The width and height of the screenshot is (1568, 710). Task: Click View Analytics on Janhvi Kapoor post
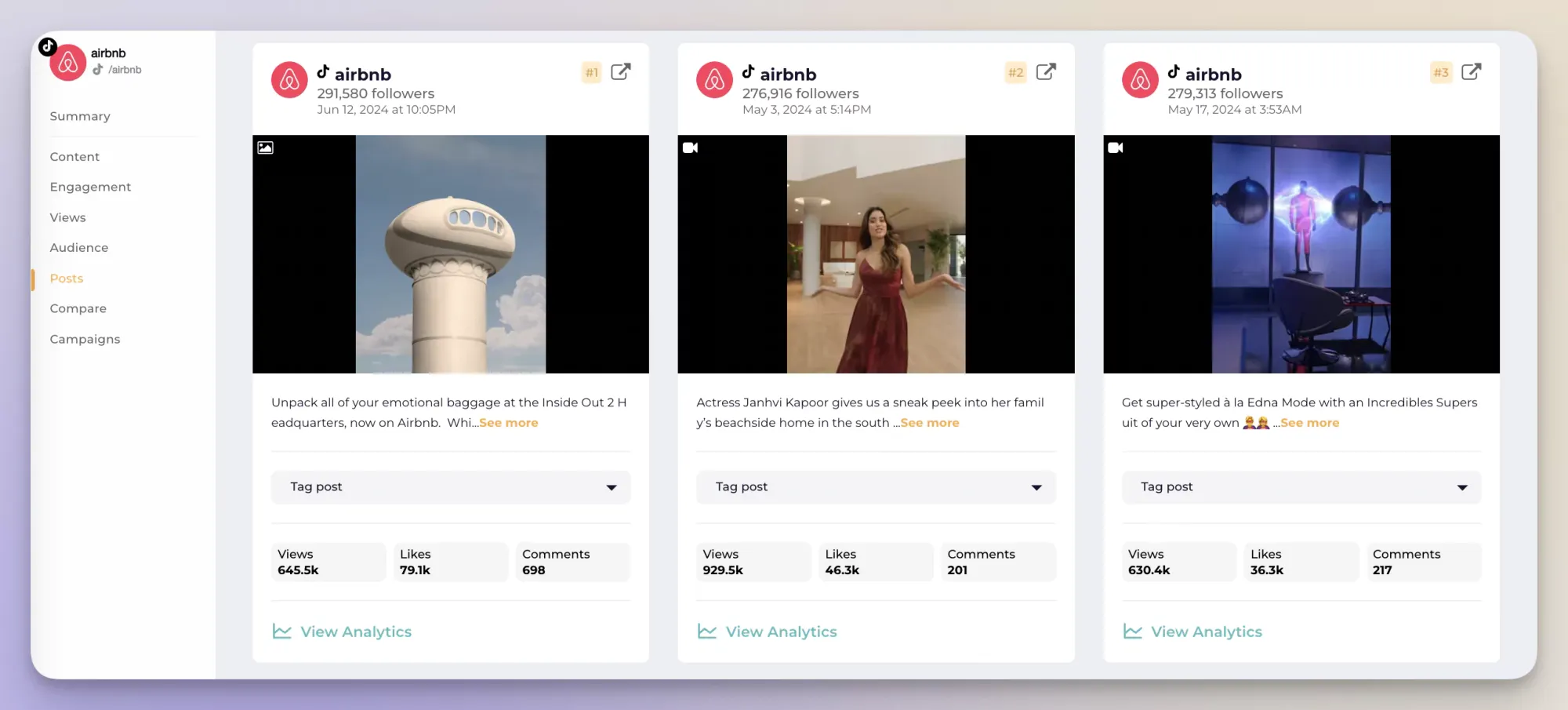point(781,632)
